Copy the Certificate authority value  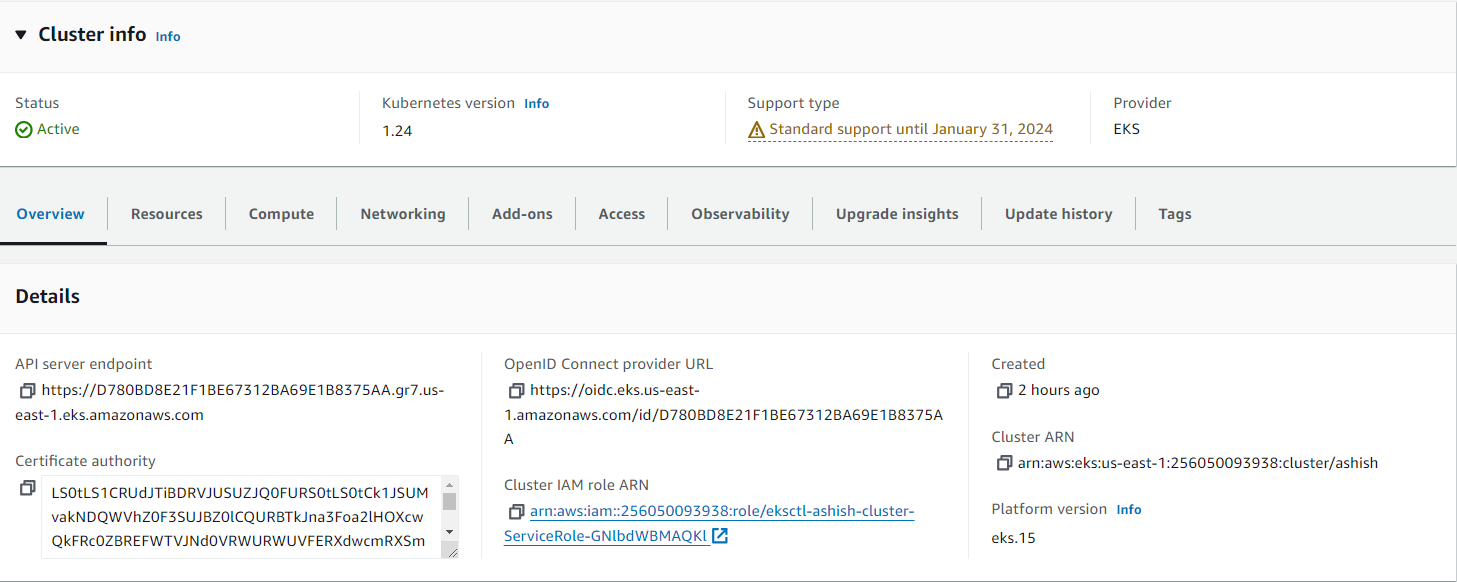pyautogui.click(x=28, y=488)
